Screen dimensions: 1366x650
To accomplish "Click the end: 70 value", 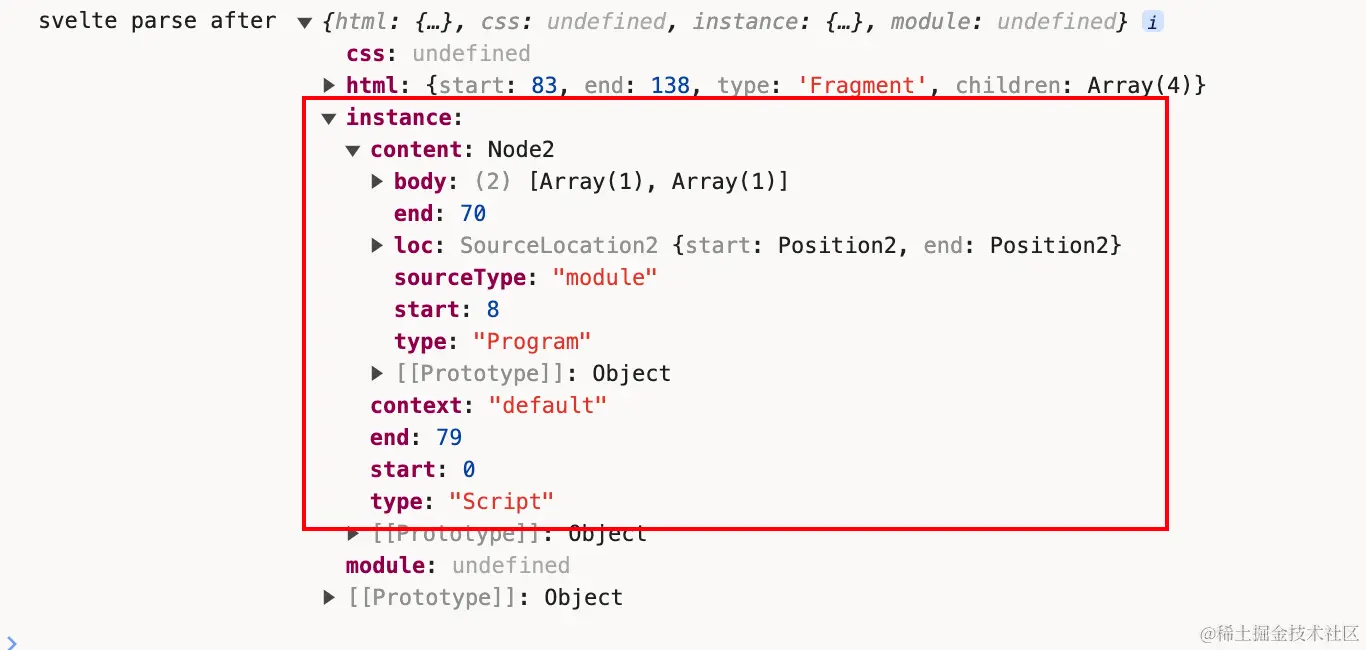I will (473, 214).
